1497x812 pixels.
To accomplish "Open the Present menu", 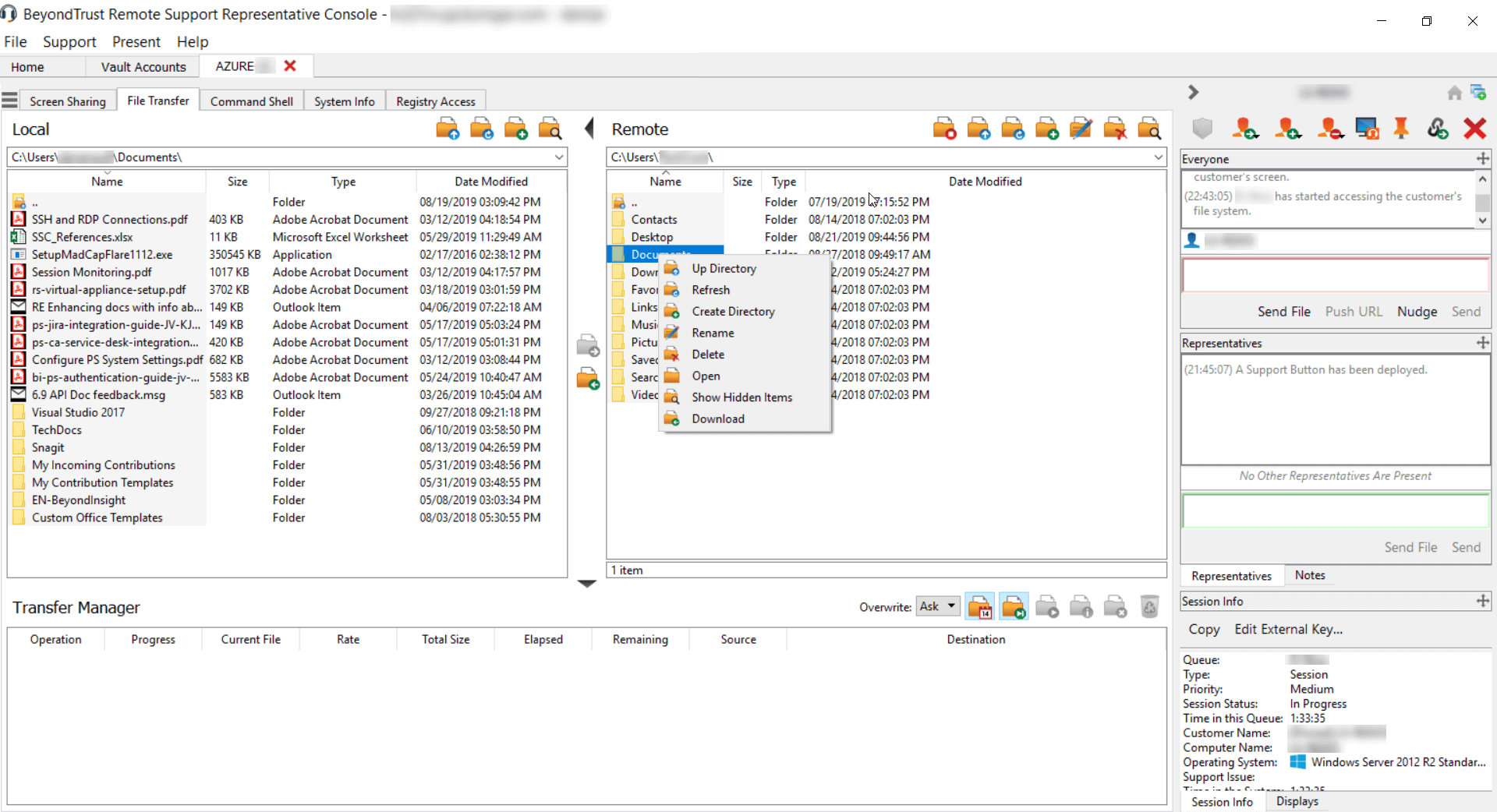I will click(x=136, y=42).
